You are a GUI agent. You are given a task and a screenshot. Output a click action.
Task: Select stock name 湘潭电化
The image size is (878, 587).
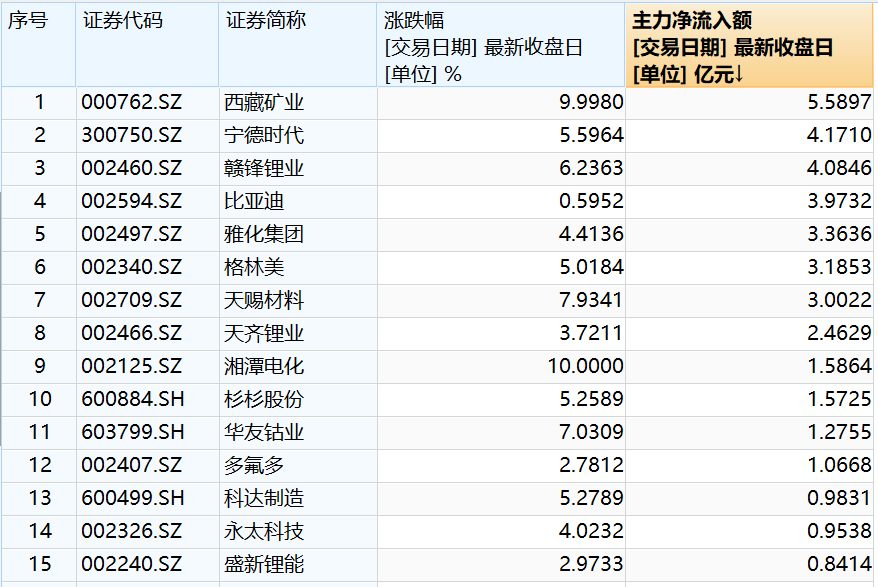(264, 367)
